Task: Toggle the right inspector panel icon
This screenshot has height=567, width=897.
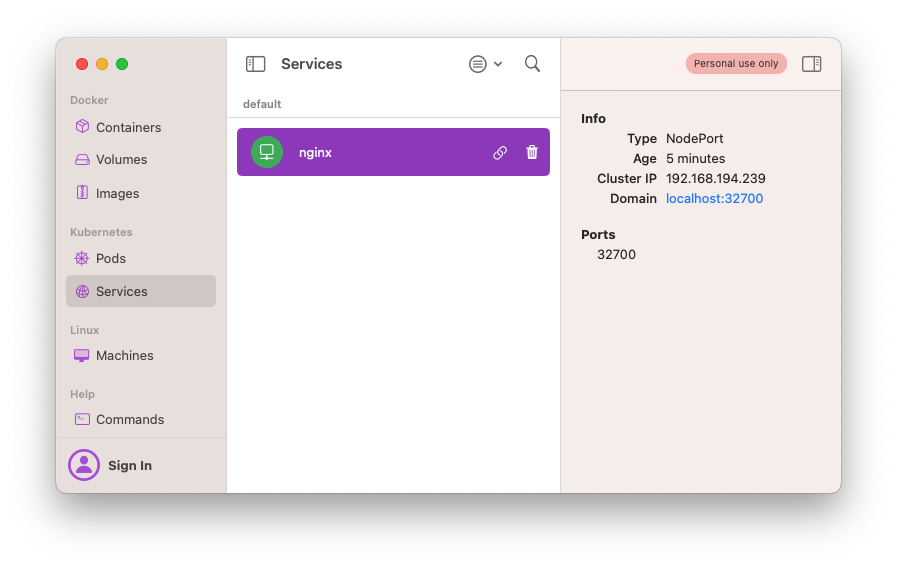Action: pos(811,64)
